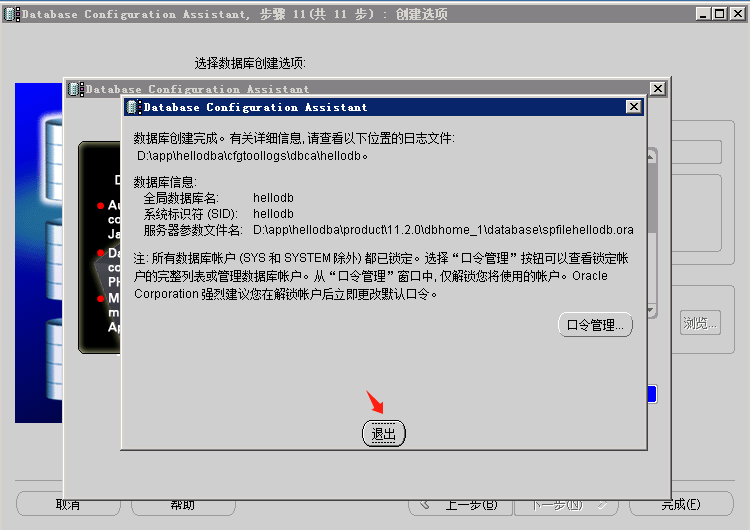The height and width of the screenshot is (530, 750).
Task: Click 帮助 help in the wizard
Action: [183, 506]
